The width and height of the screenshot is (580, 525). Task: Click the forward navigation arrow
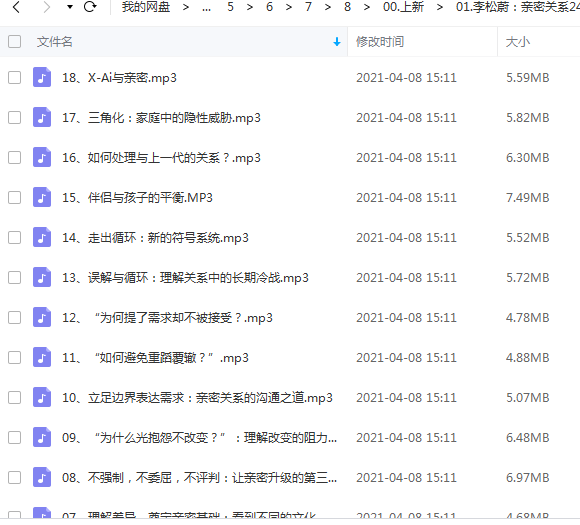click(46, 7)
